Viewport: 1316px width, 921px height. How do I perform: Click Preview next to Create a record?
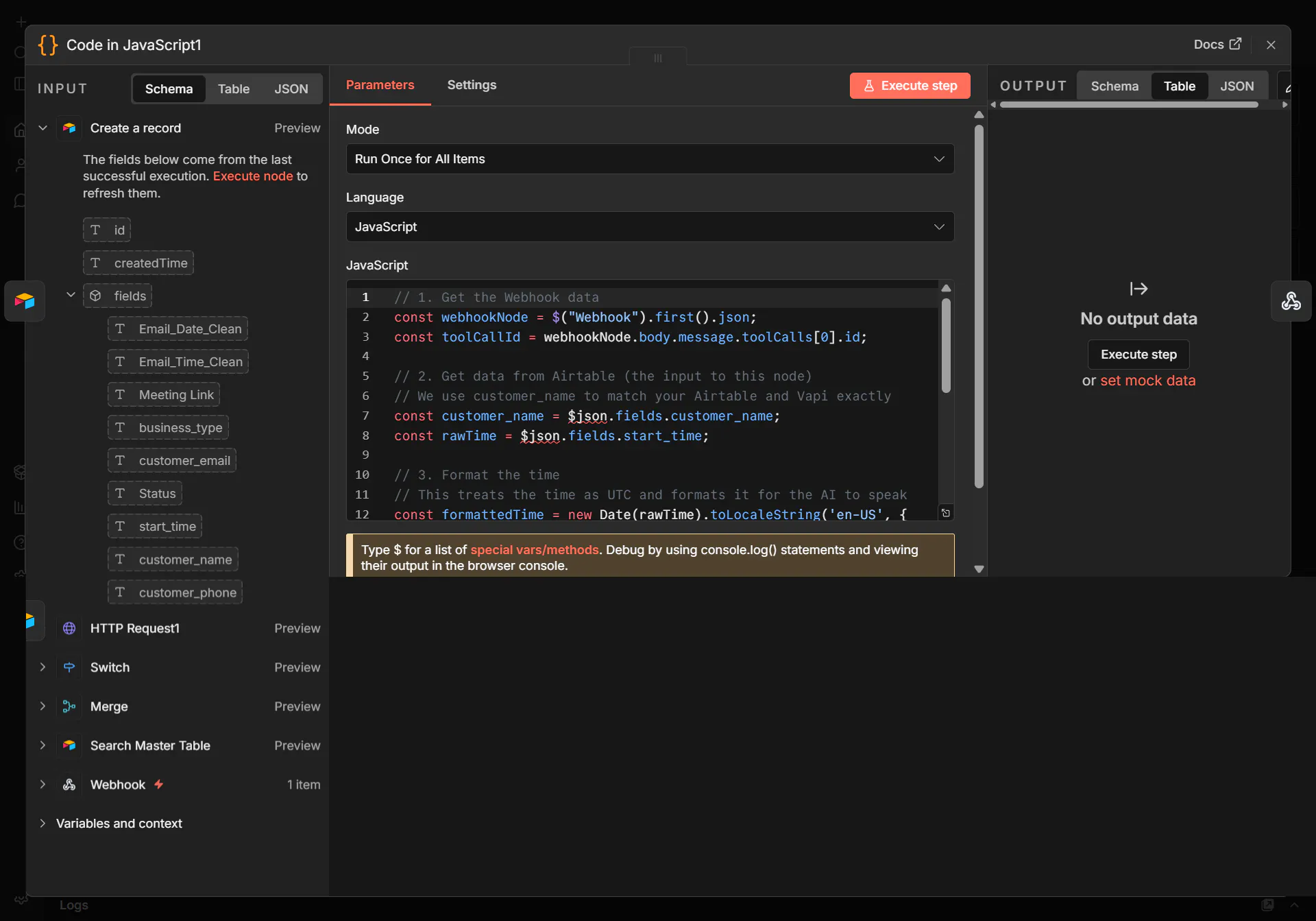(297, 128)
